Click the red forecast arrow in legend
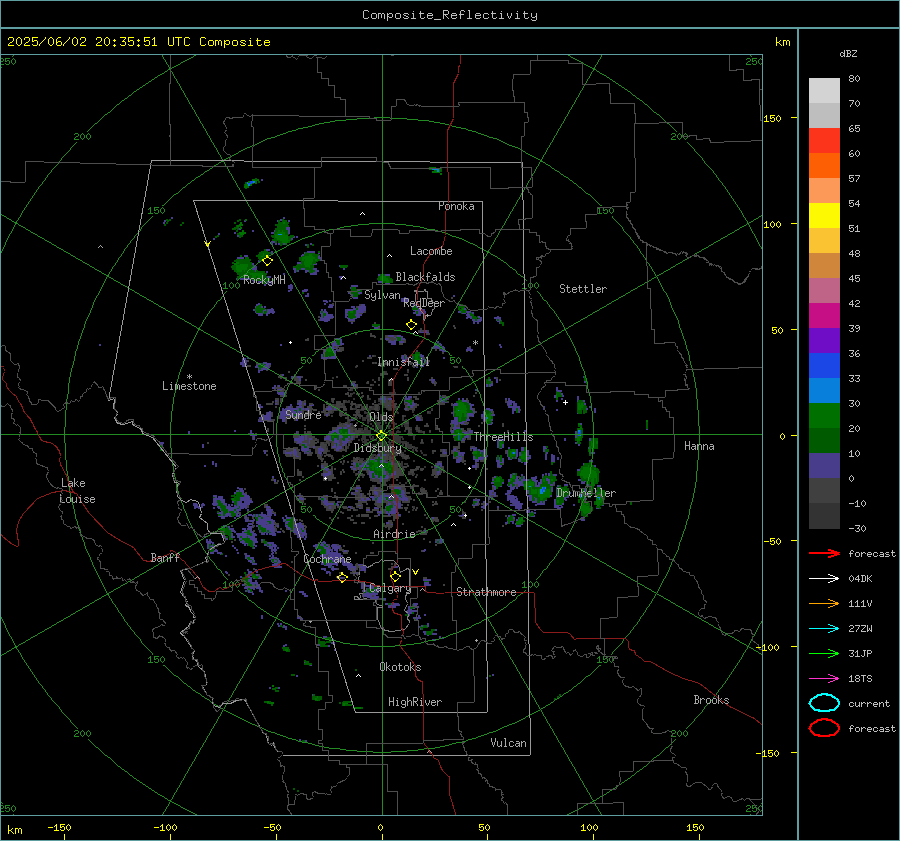900x841 pixels. [824, 553]
